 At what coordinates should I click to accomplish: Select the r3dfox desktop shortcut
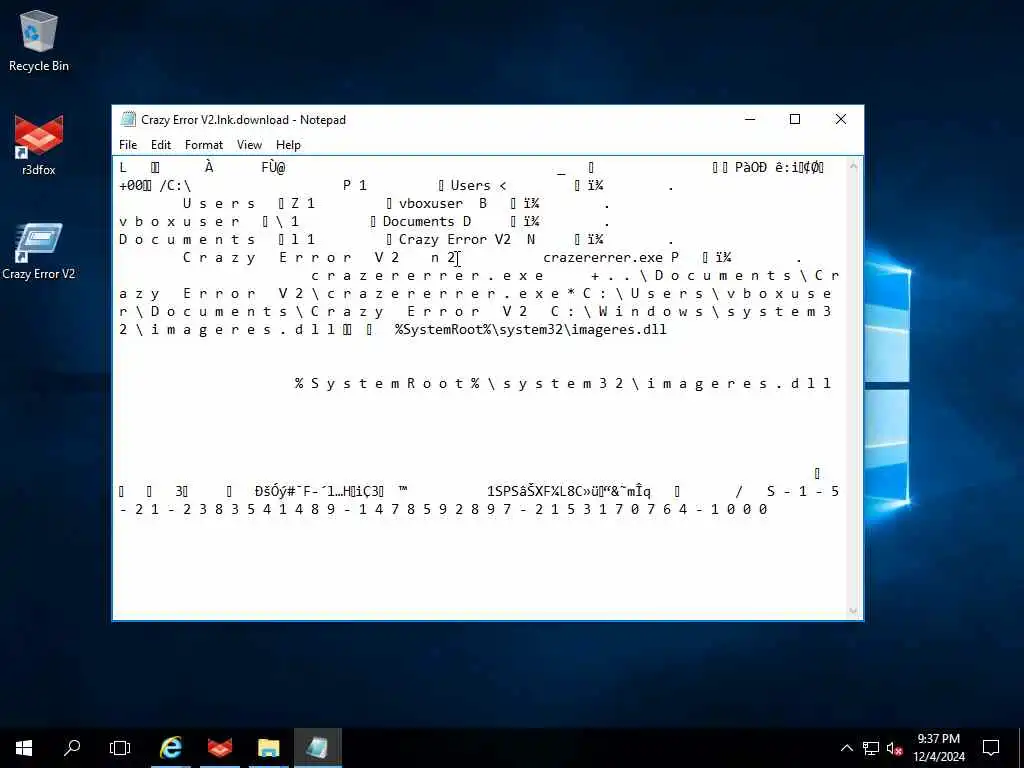(x=39, y=145)
